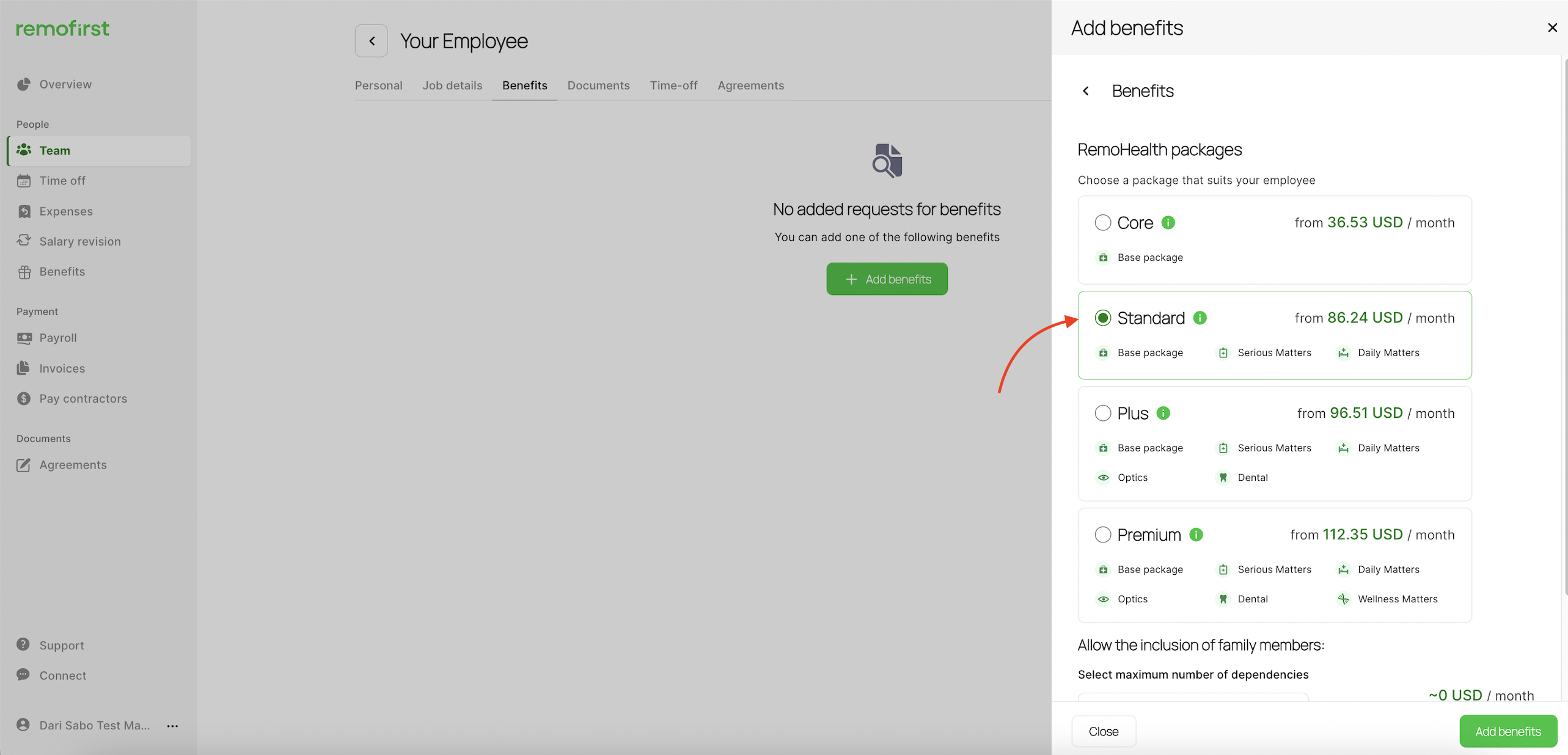Click the Pay contractors dollar icon
This screenshot has width=1568, height=755.
click(x=24, y=398)
